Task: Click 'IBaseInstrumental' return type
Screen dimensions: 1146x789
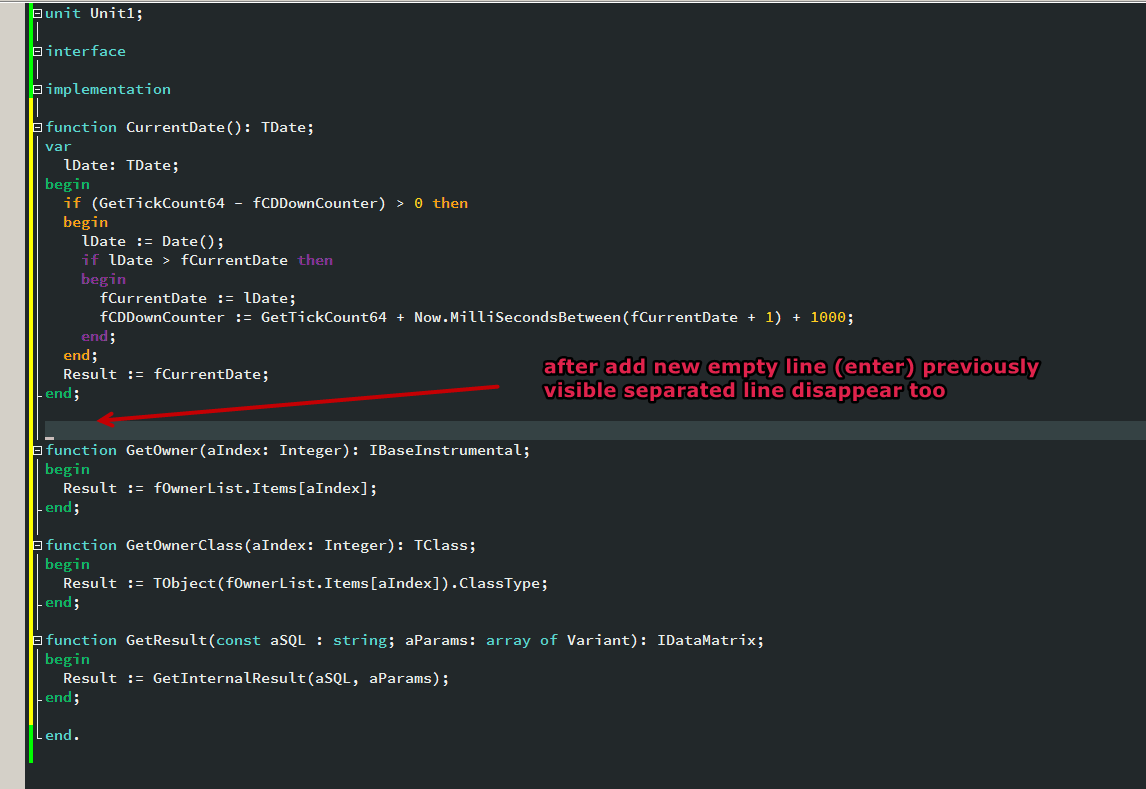Action: (x=445, y=450)
